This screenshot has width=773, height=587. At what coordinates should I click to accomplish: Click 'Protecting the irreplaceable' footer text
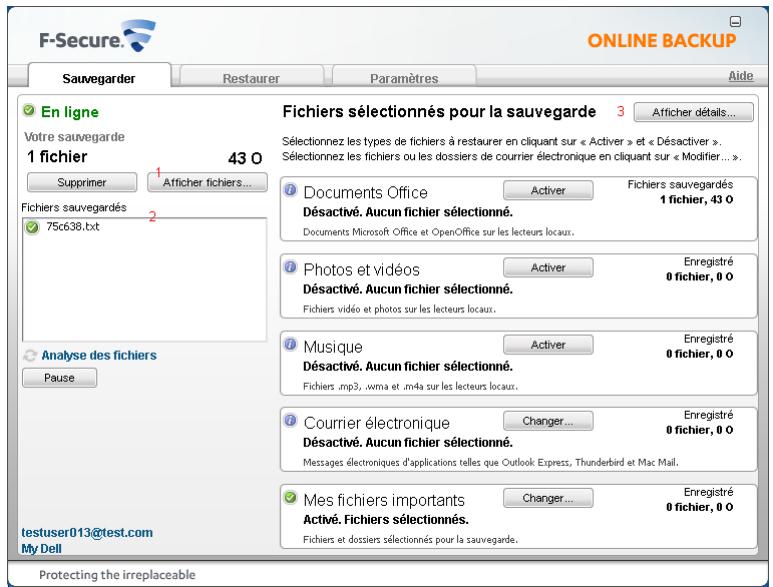pyautogui.click(x=117, y=575)
